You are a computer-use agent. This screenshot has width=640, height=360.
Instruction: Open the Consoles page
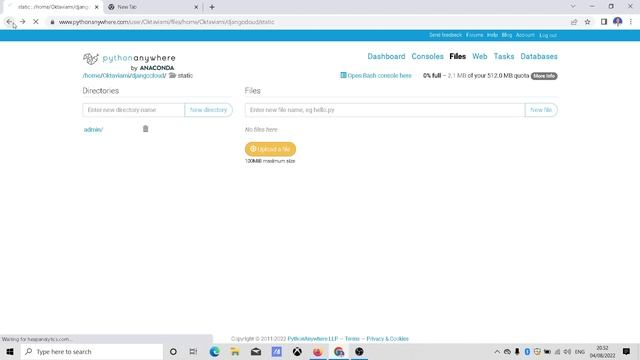pos(427,56)
